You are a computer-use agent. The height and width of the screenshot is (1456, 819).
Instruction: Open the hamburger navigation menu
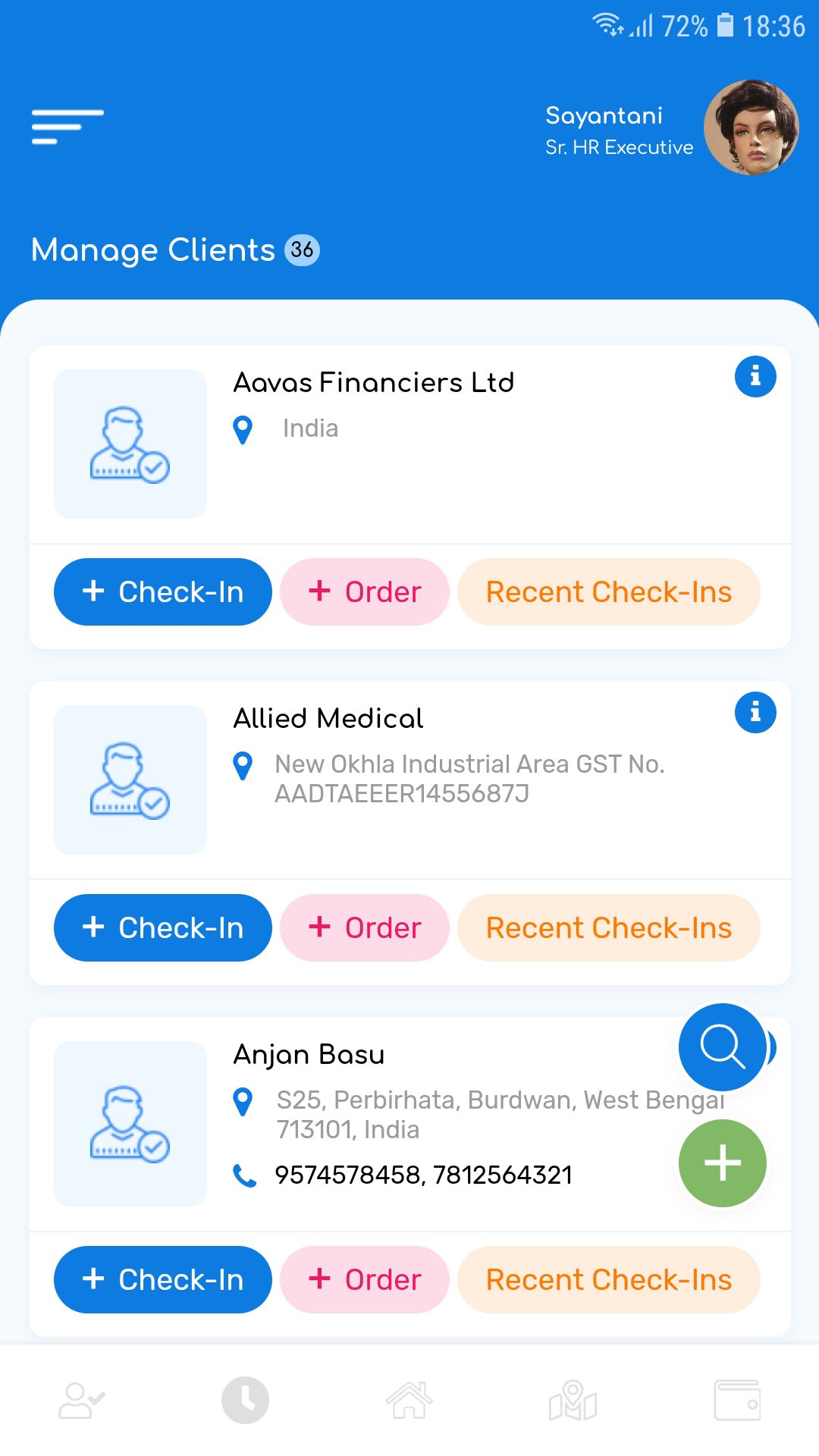click(x=67, y=126)
